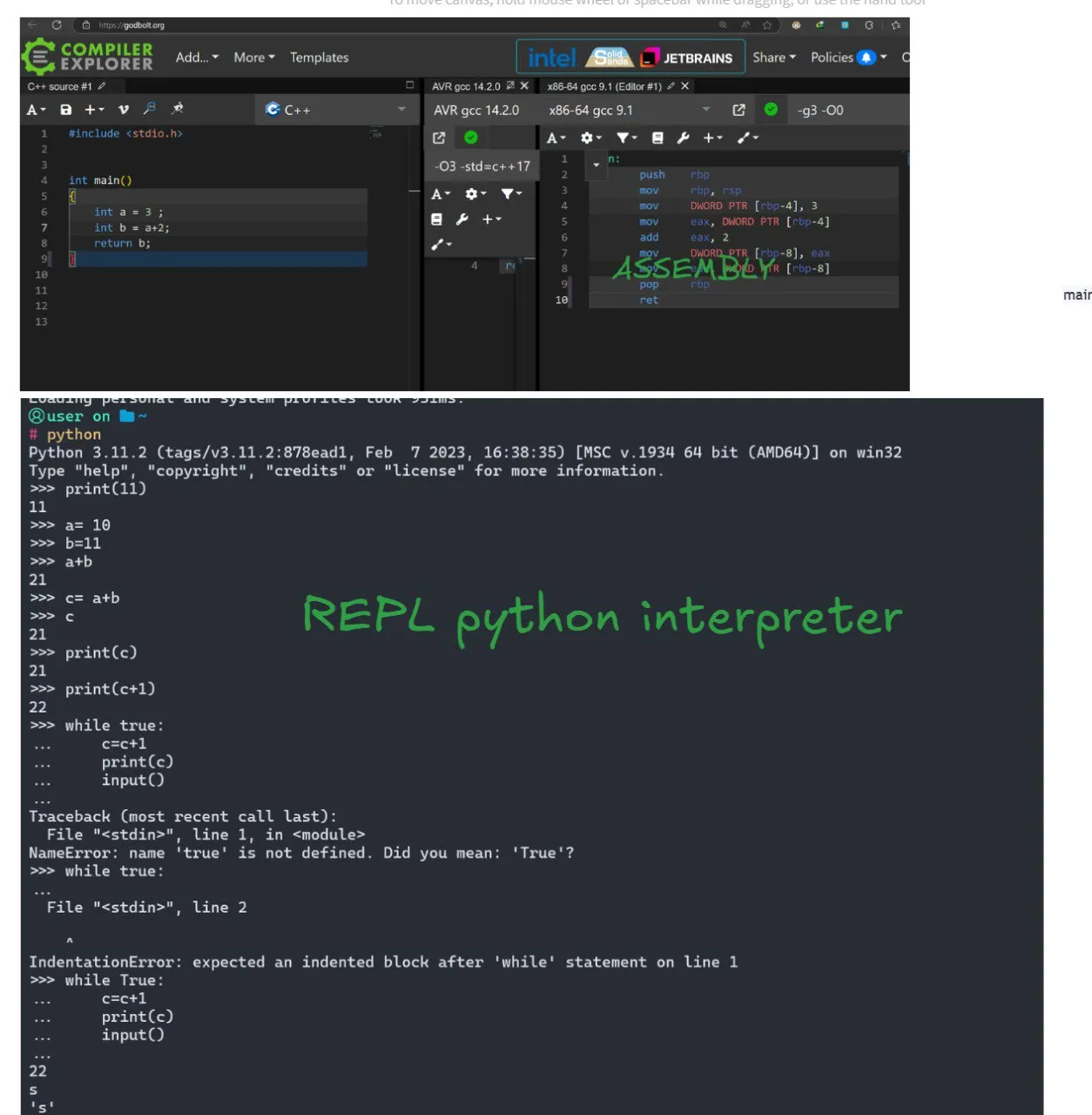Click the Compiler Explorer gear logo

point(38,57)
